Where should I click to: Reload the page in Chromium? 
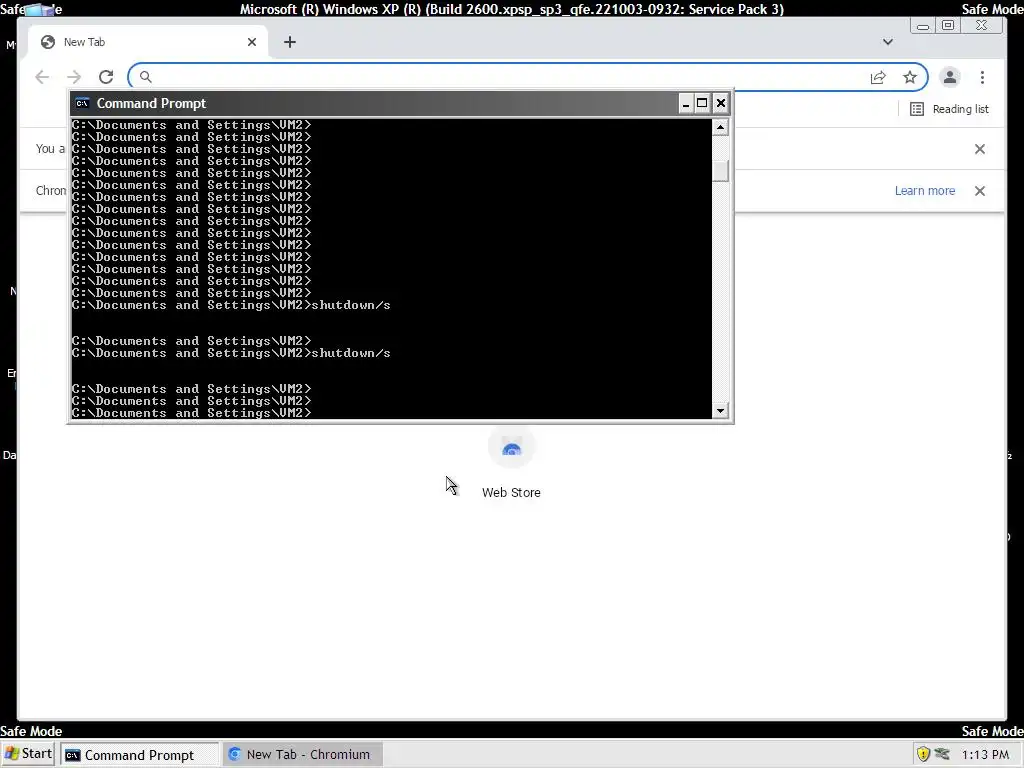point(106,77)
